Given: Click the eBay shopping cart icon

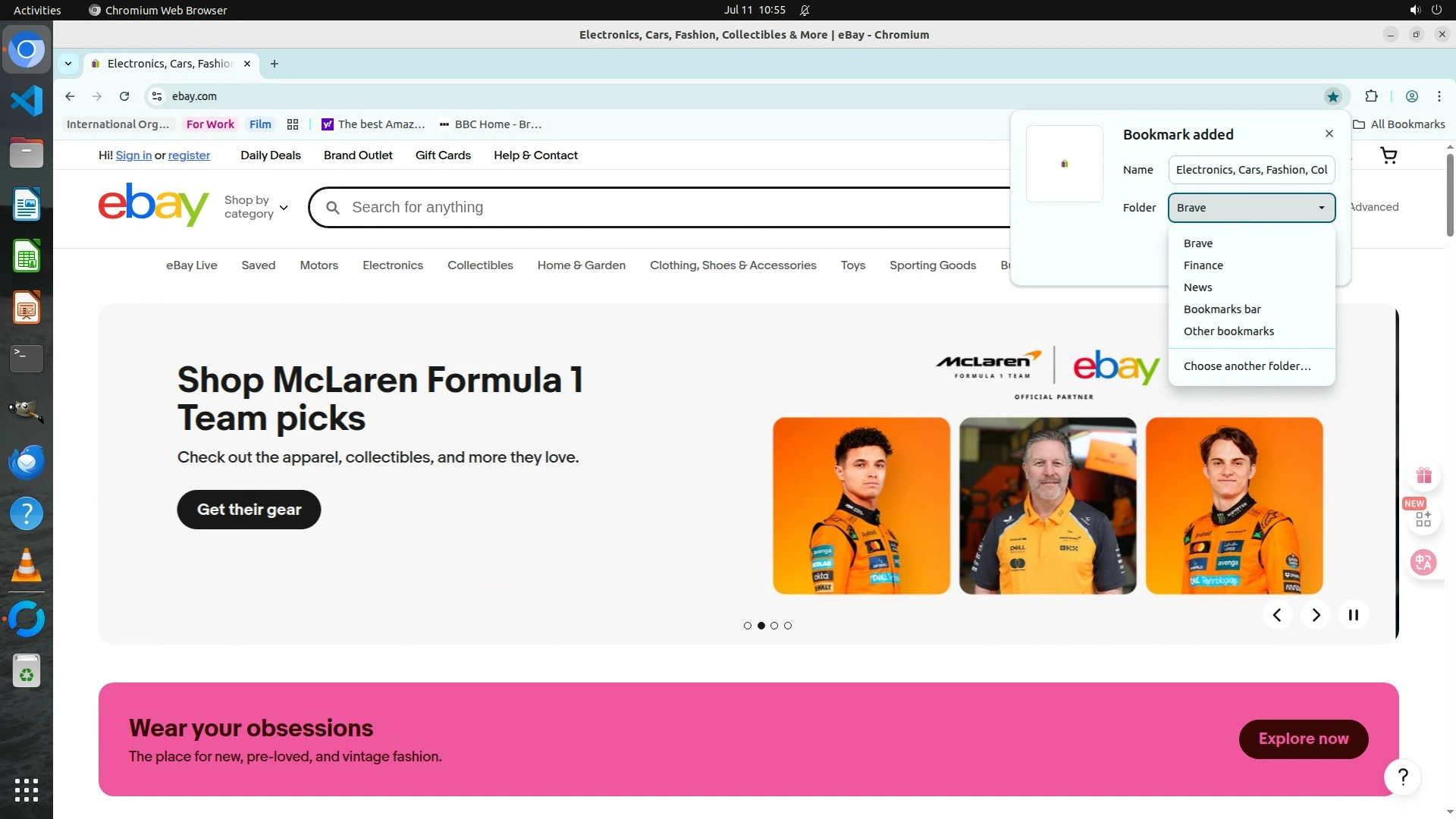Looking at the screenshot, I should point(1389,155).
